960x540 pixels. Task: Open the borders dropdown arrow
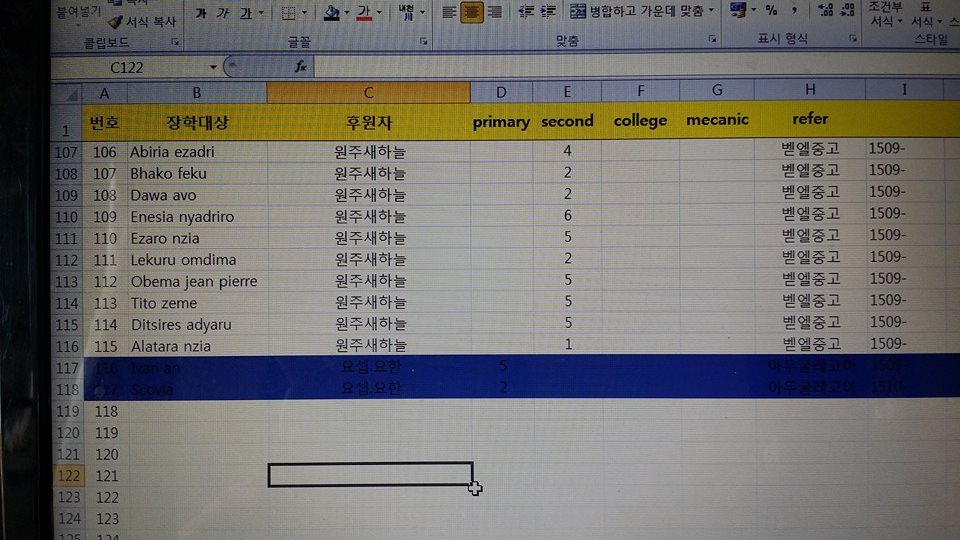tap(306, 13)
